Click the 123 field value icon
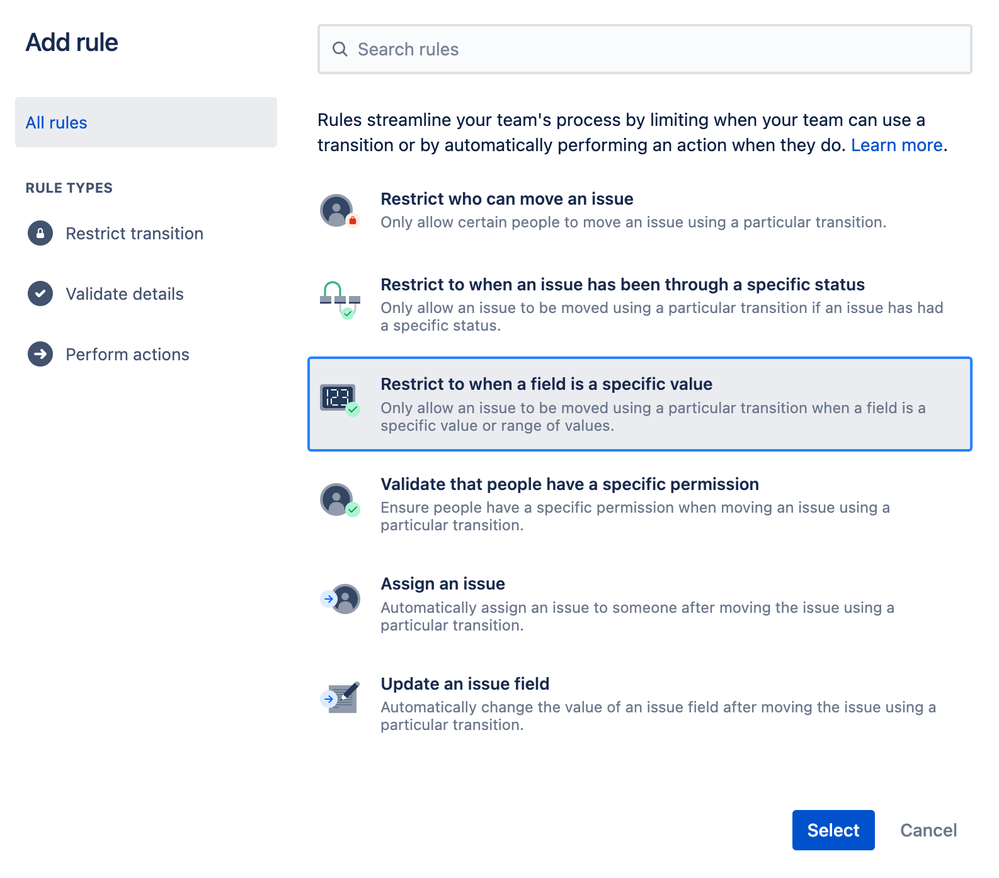Screen dimensions: 999x878 (340, 399)
